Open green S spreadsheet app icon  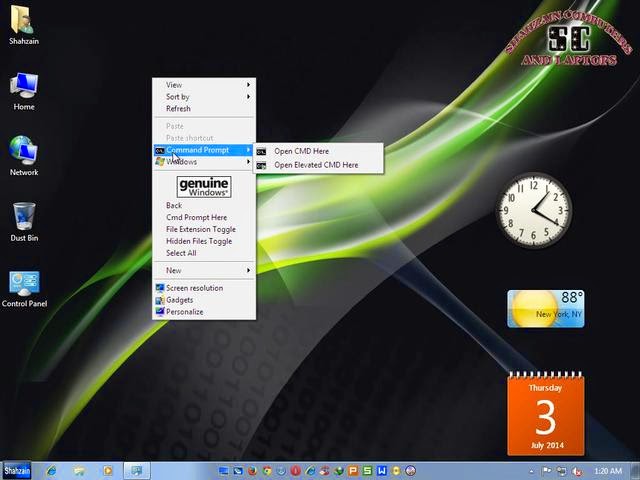tap(367, 471)
